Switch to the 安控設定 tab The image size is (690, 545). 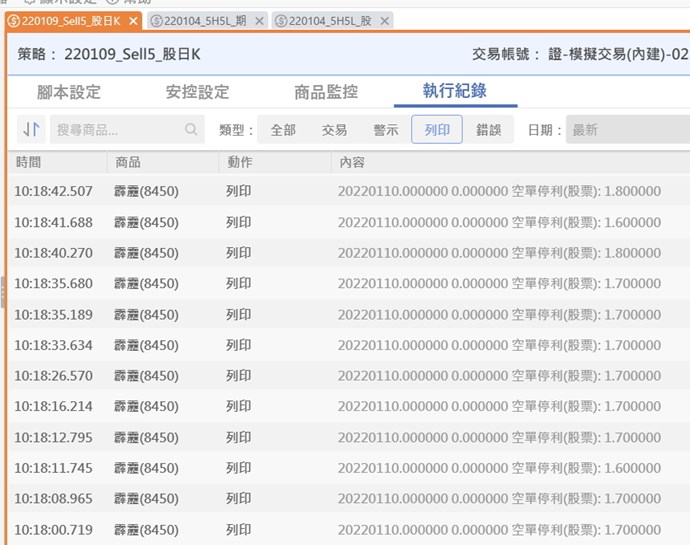[x=197, y=92]
